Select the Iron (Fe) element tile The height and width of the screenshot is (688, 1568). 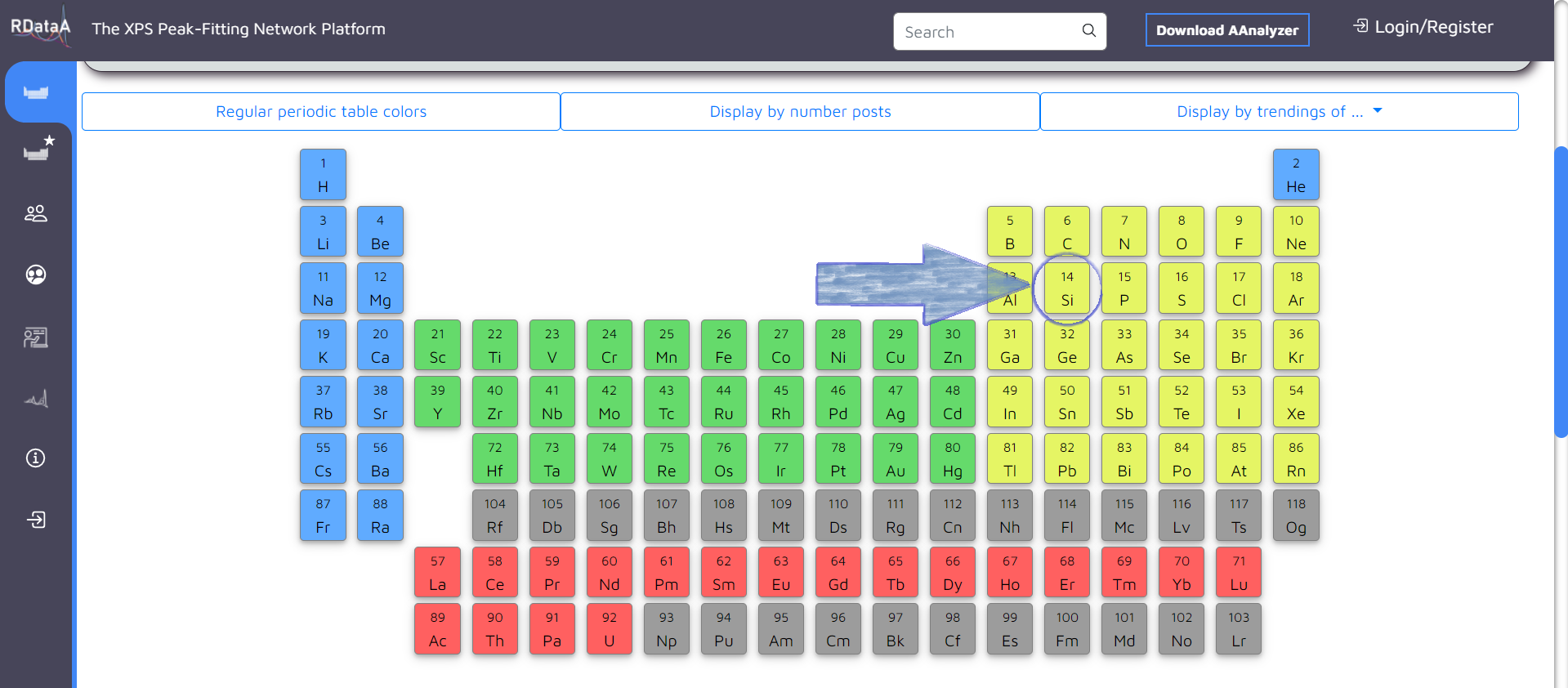point(723,345)
